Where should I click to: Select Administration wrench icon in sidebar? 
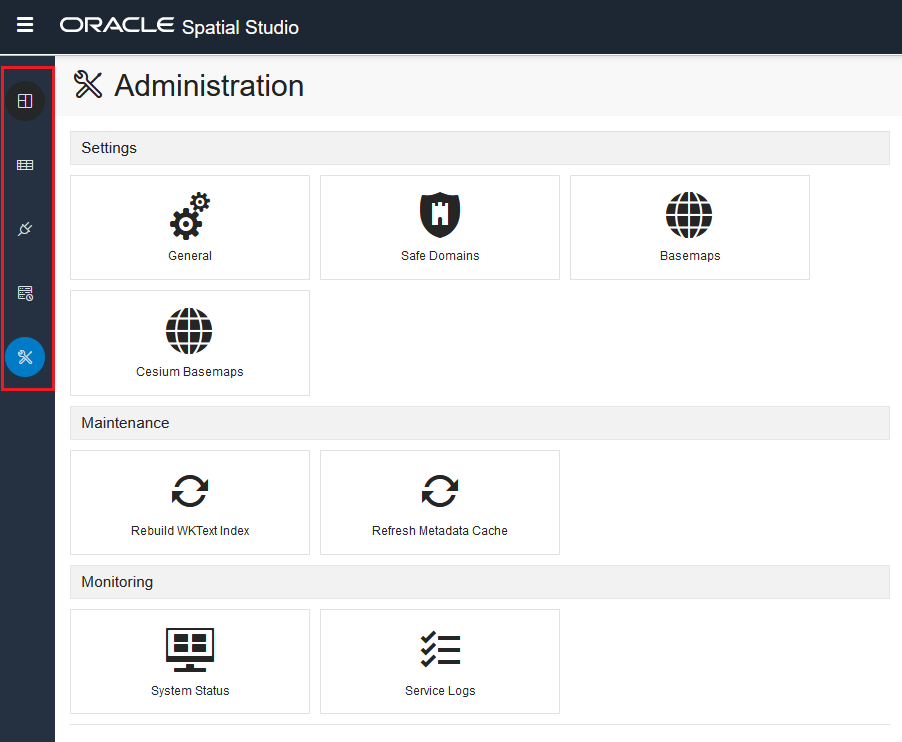(25, 357)
